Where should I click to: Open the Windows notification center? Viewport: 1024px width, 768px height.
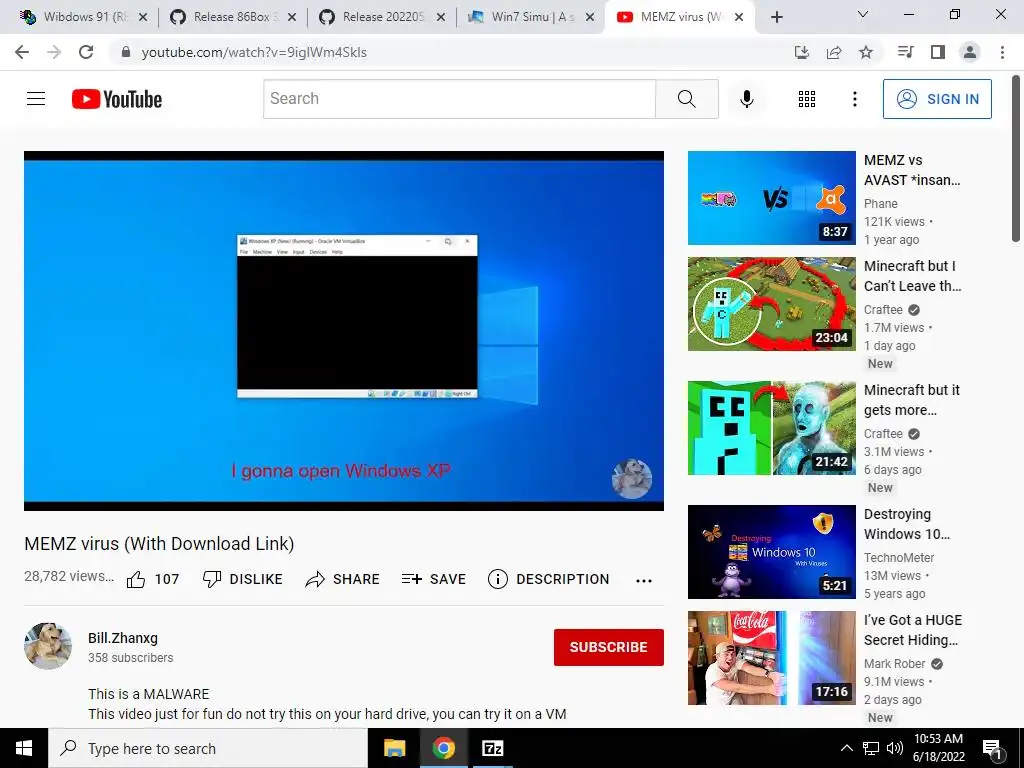pyautogui.click(x=992, y=749)
